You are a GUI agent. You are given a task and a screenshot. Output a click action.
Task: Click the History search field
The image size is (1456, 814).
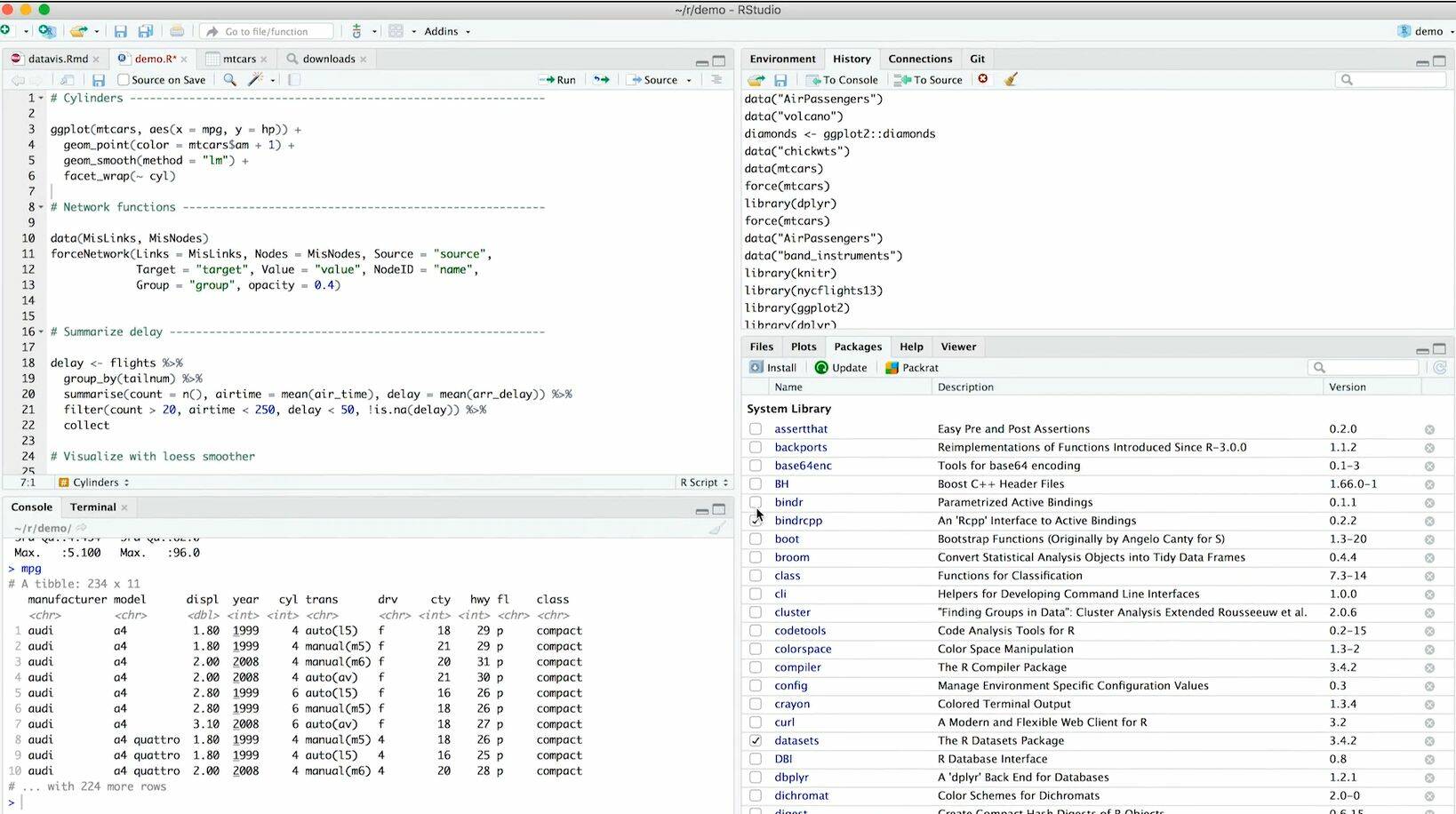1391,80
